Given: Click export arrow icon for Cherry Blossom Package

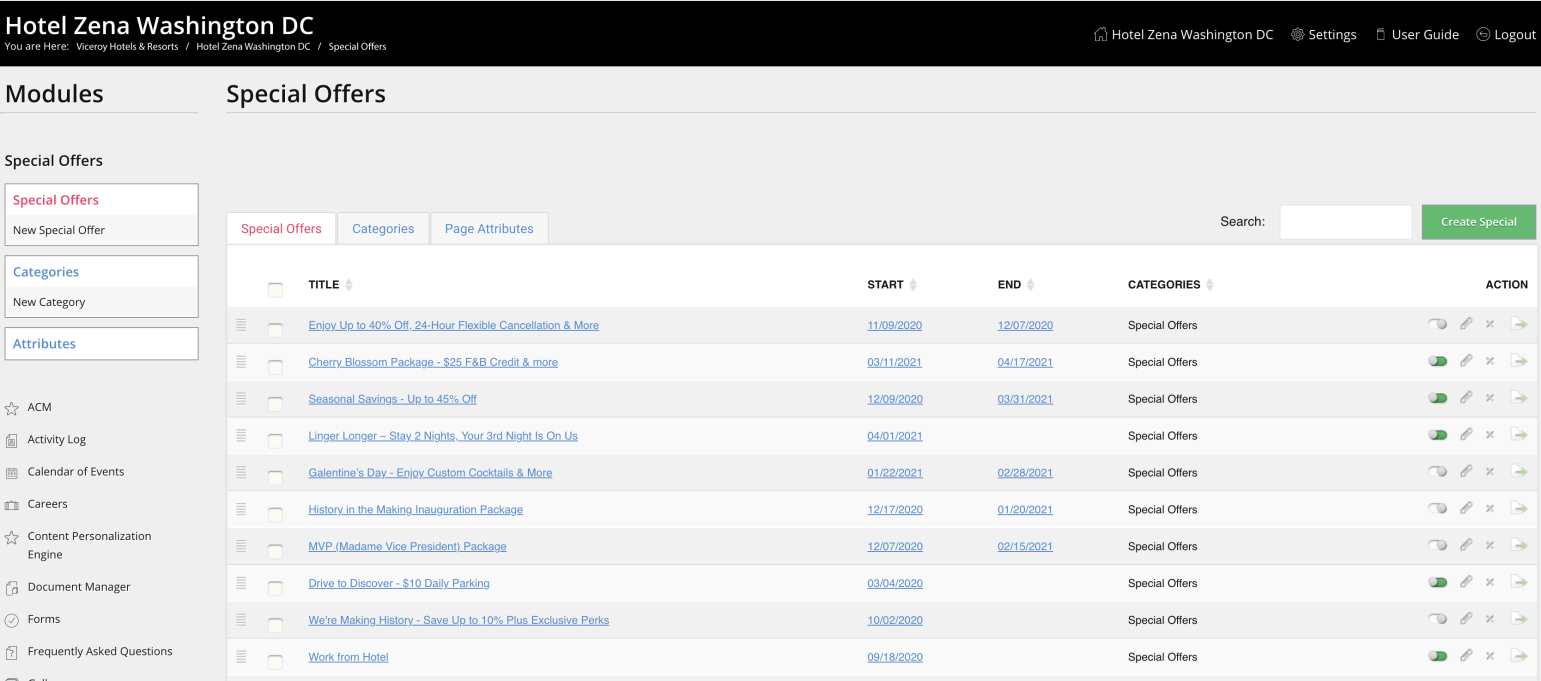Looking at the screenshot, I should (x=1519, y=361).
